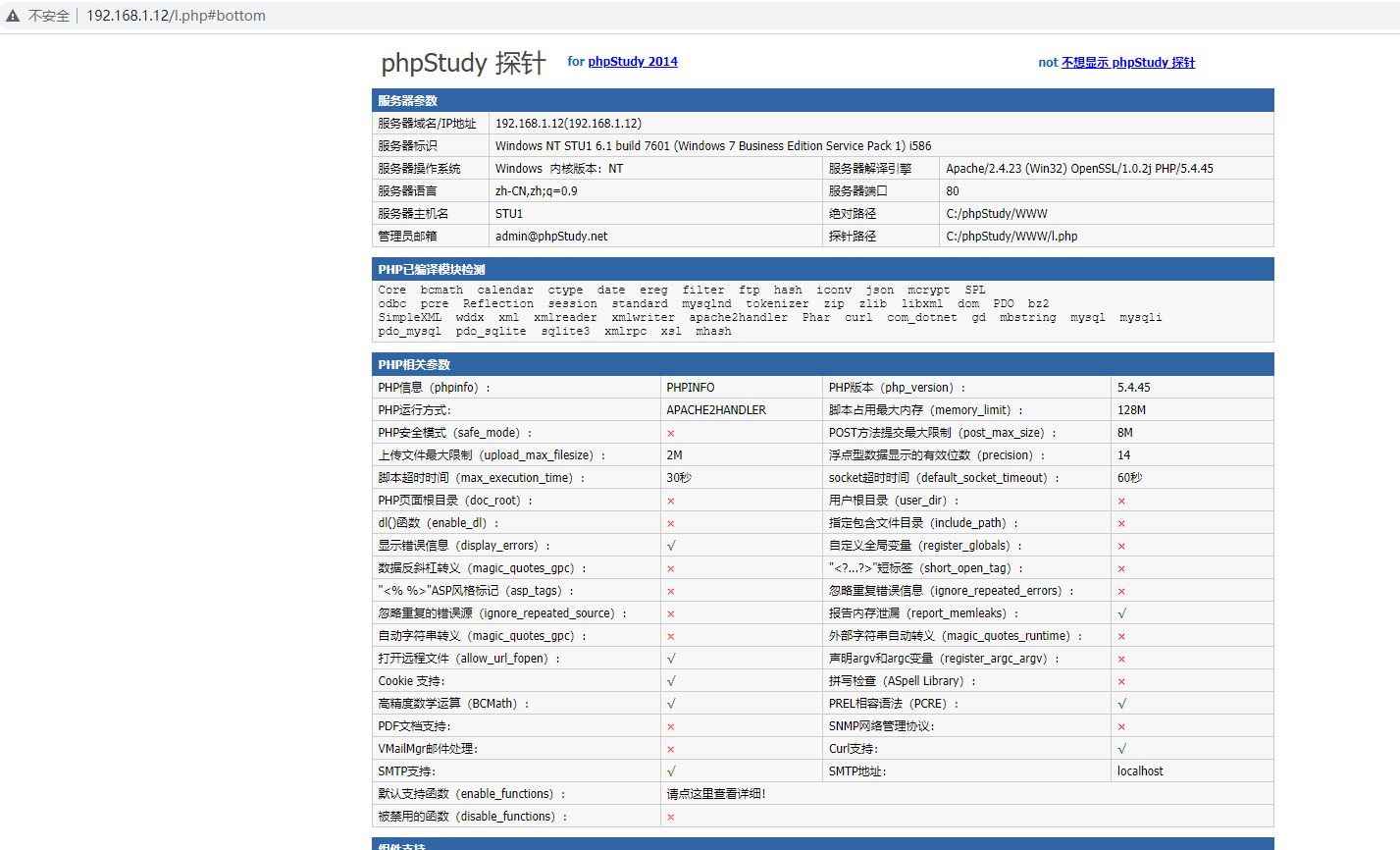The width and height of the screenshot is (1400, 850).
Task: Click the 服务器参数 section header
Action: (822, 100)
